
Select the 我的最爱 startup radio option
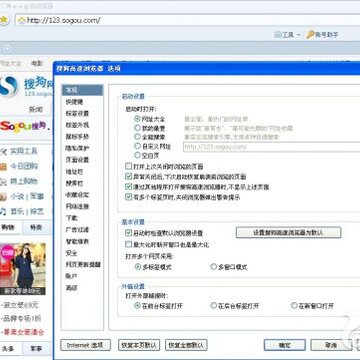tap(137, 128)
